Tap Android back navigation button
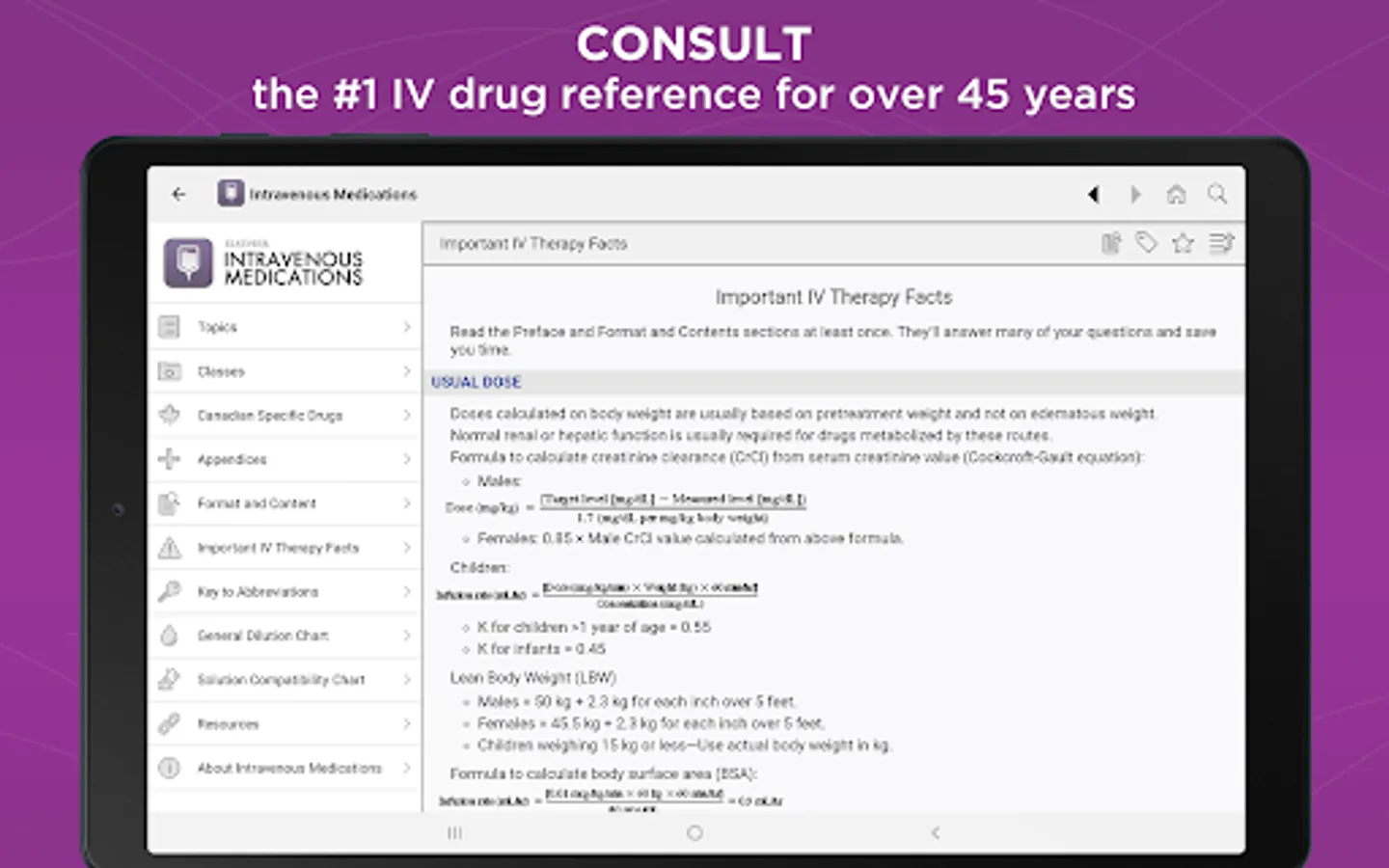 tap(935, 832)
